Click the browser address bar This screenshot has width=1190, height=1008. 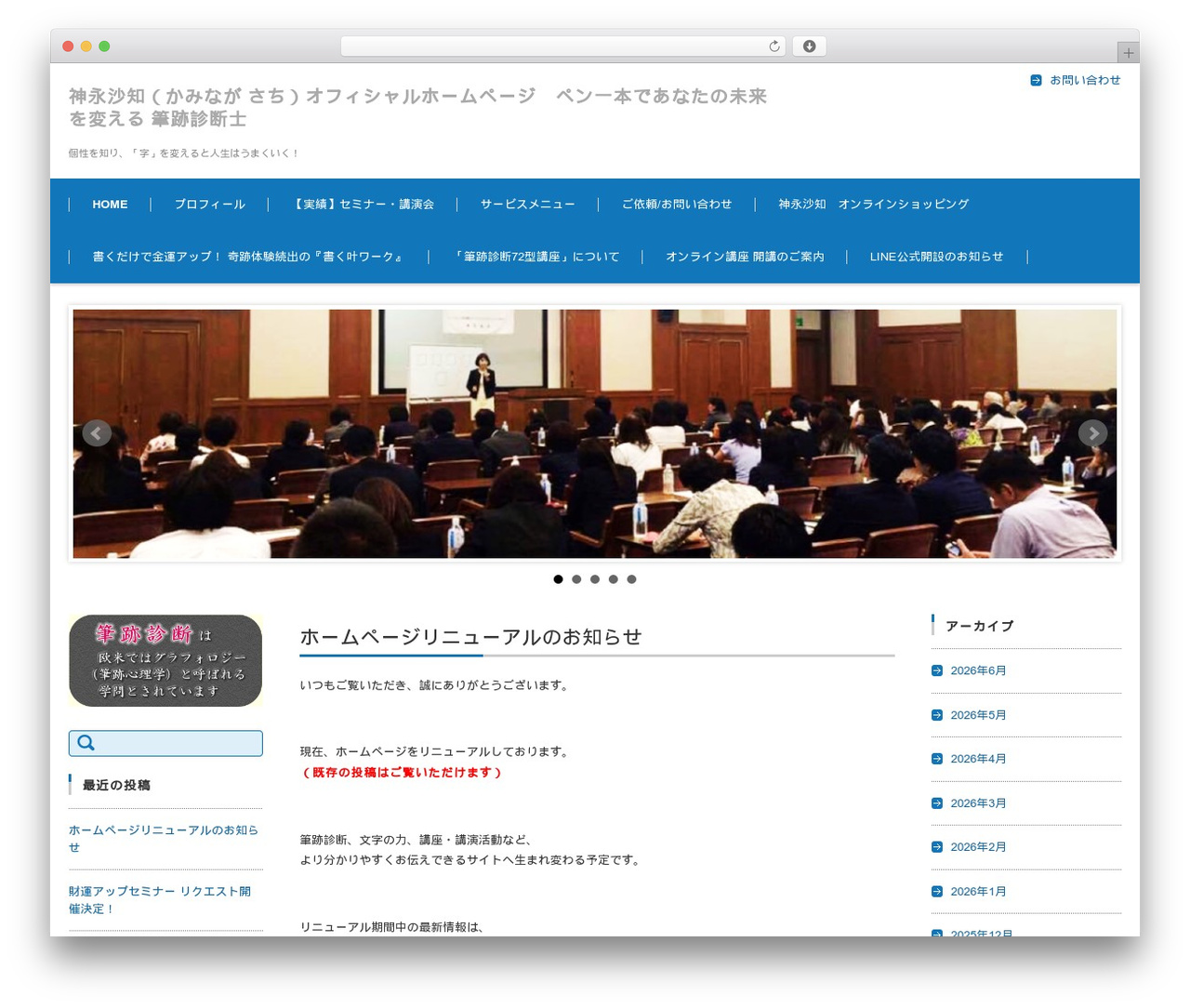(x=562, y=46)
